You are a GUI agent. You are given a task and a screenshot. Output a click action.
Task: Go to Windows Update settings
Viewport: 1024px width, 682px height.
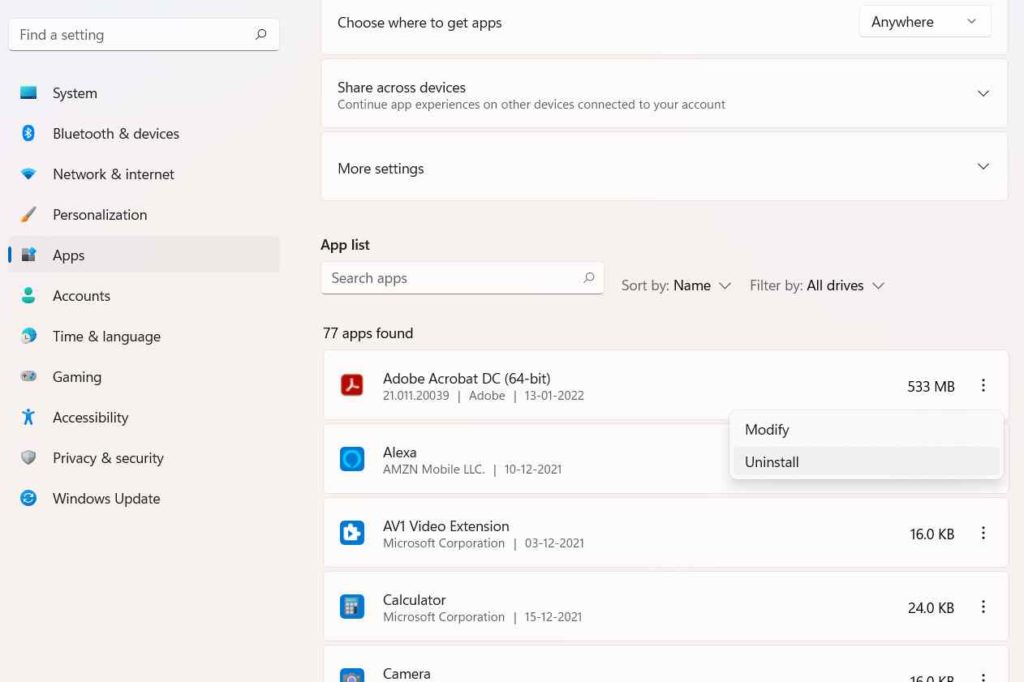pos(144,498)
